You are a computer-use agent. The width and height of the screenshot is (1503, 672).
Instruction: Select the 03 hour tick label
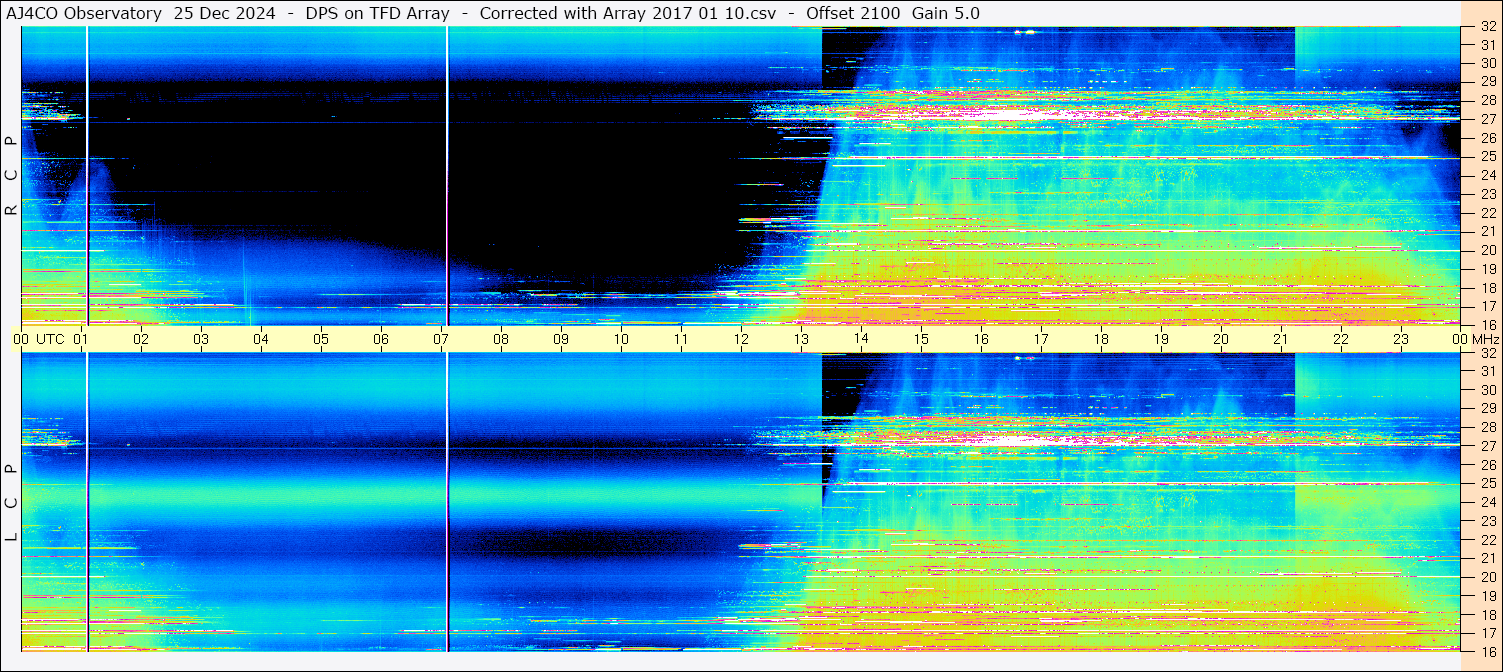click(x=201, y=339)
